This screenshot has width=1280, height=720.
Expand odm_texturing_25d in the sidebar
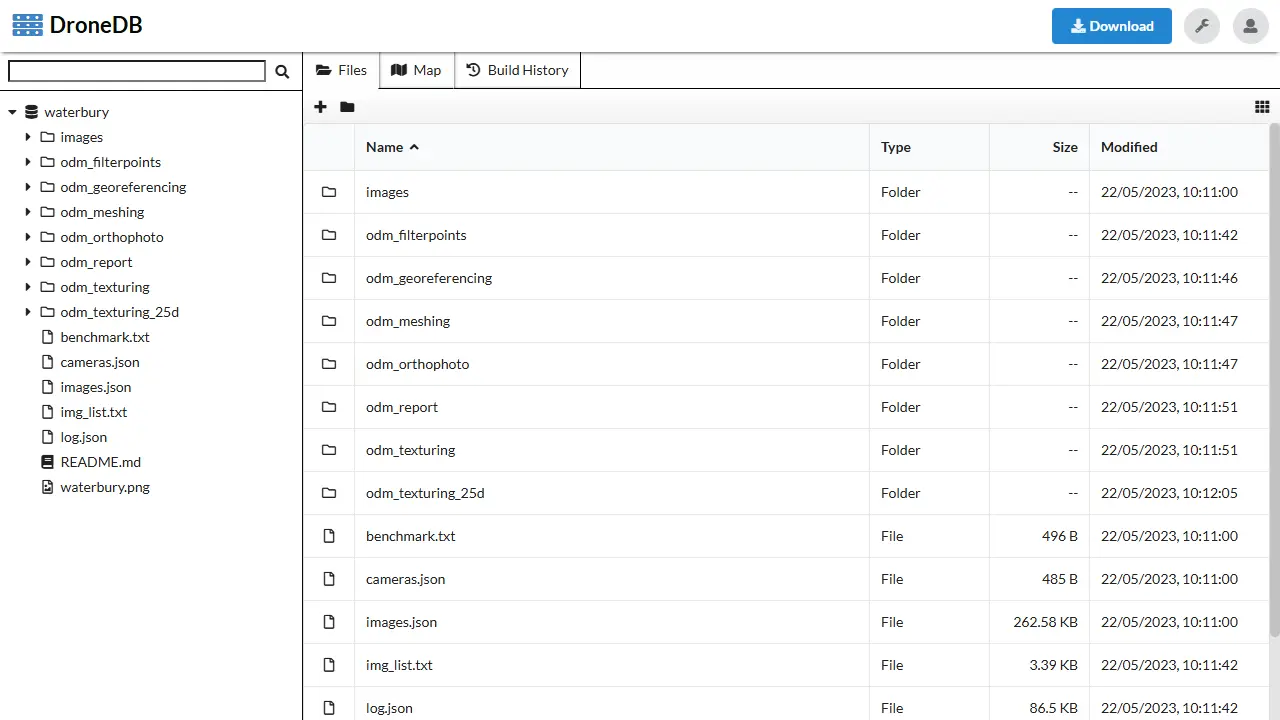tap(28, 312)
